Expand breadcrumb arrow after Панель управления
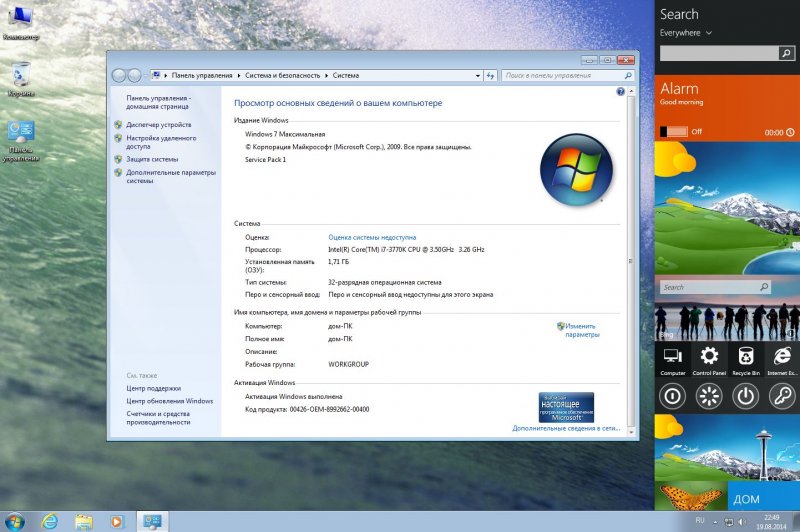 pos(239,75)
